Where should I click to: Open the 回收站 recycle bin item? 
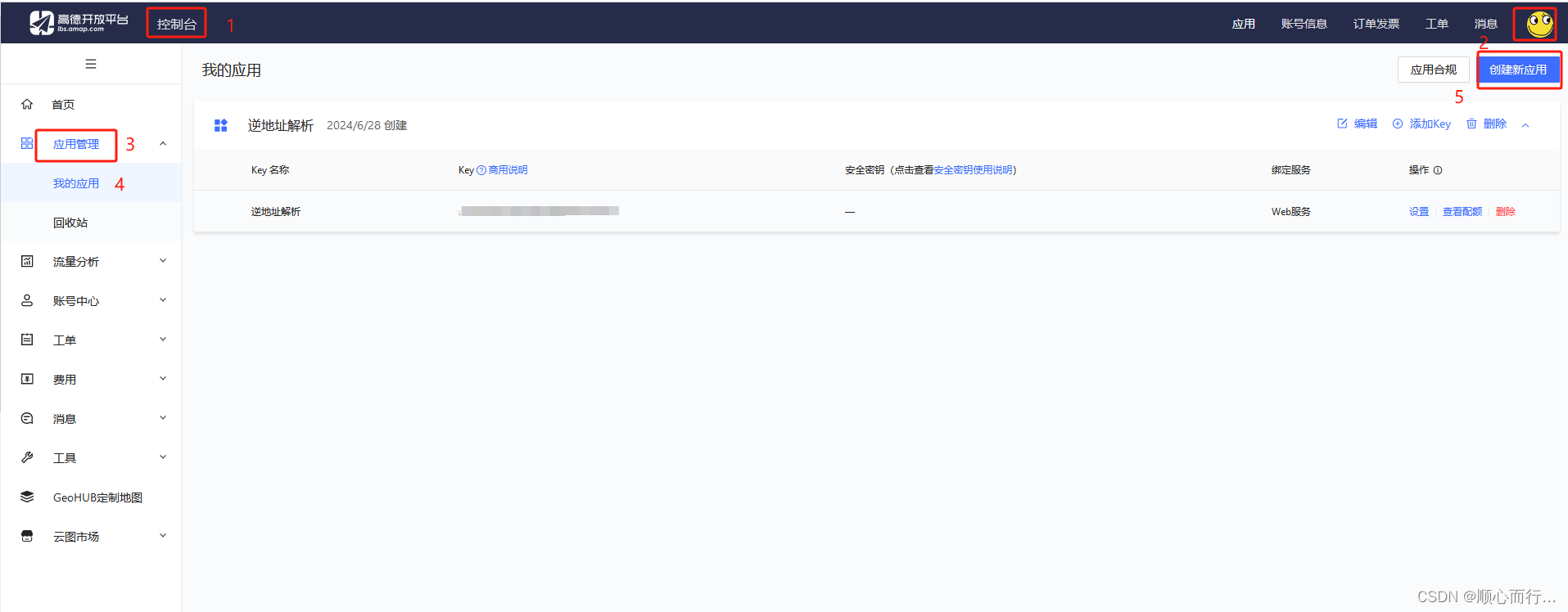click(x=70, y=223)
